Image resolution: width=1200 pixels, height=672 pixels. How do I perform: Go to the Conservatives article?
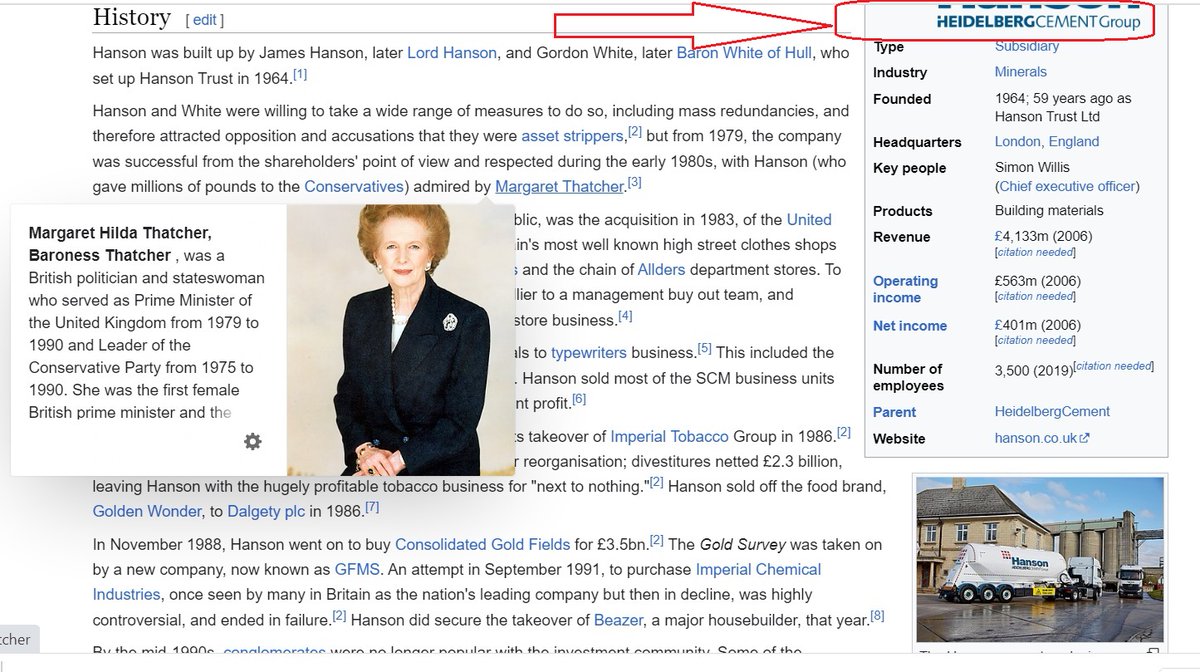click(354, 186)
